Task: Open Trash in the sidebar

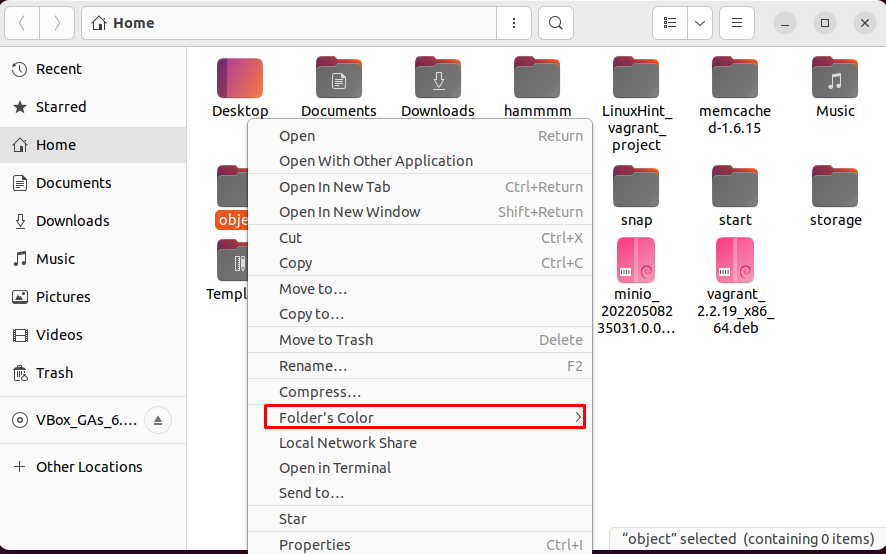Action: (93, 373)
